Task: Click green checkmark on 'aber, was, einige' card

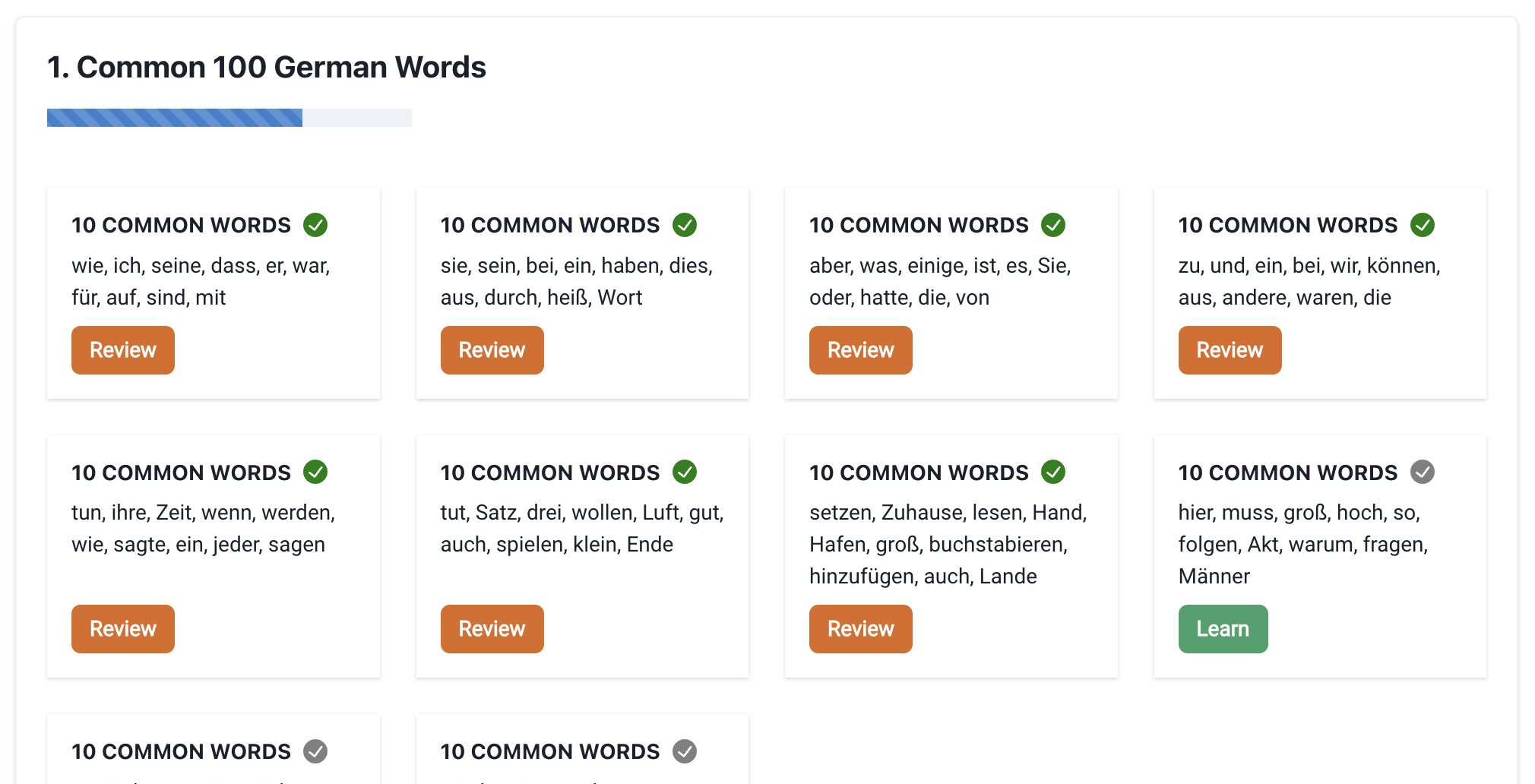Action: coord(1053,225)
